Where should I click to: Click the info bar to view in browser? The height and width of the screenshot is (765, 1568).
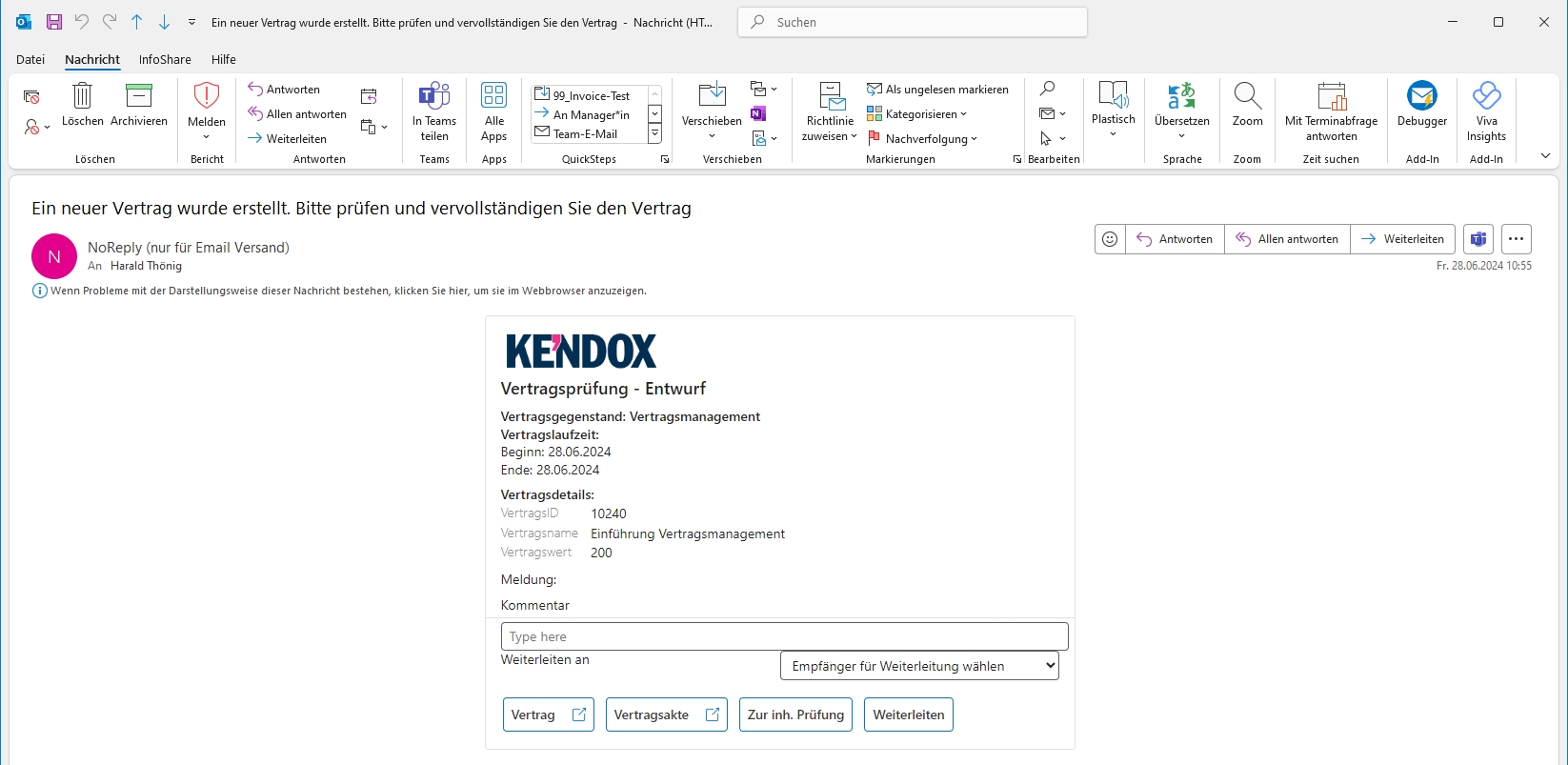click(x=339, y=291)
